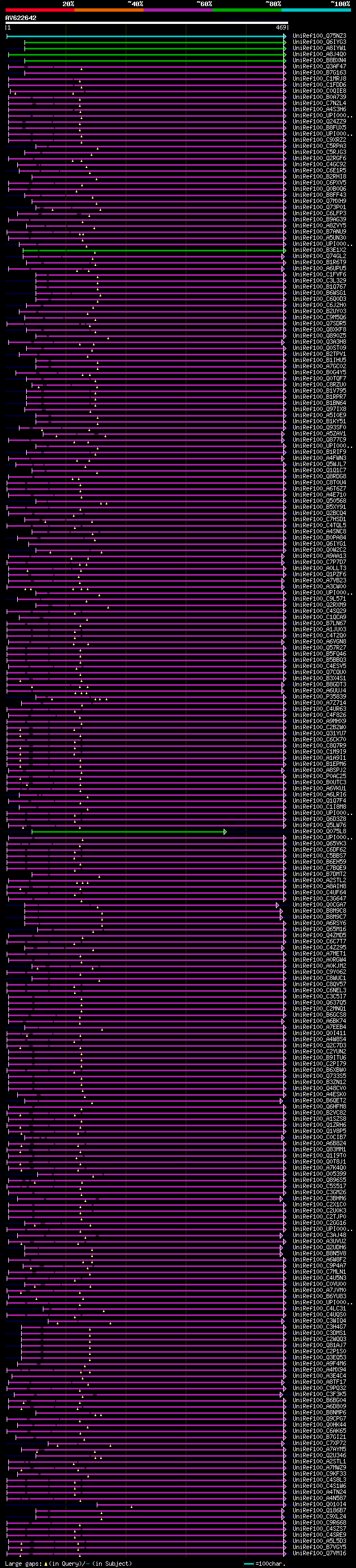Image resolution: width=356 pixels, height=1568 pixels.
Task: Choose the UniRef100_C7N2L4 entry
Action: click(319, 103)
